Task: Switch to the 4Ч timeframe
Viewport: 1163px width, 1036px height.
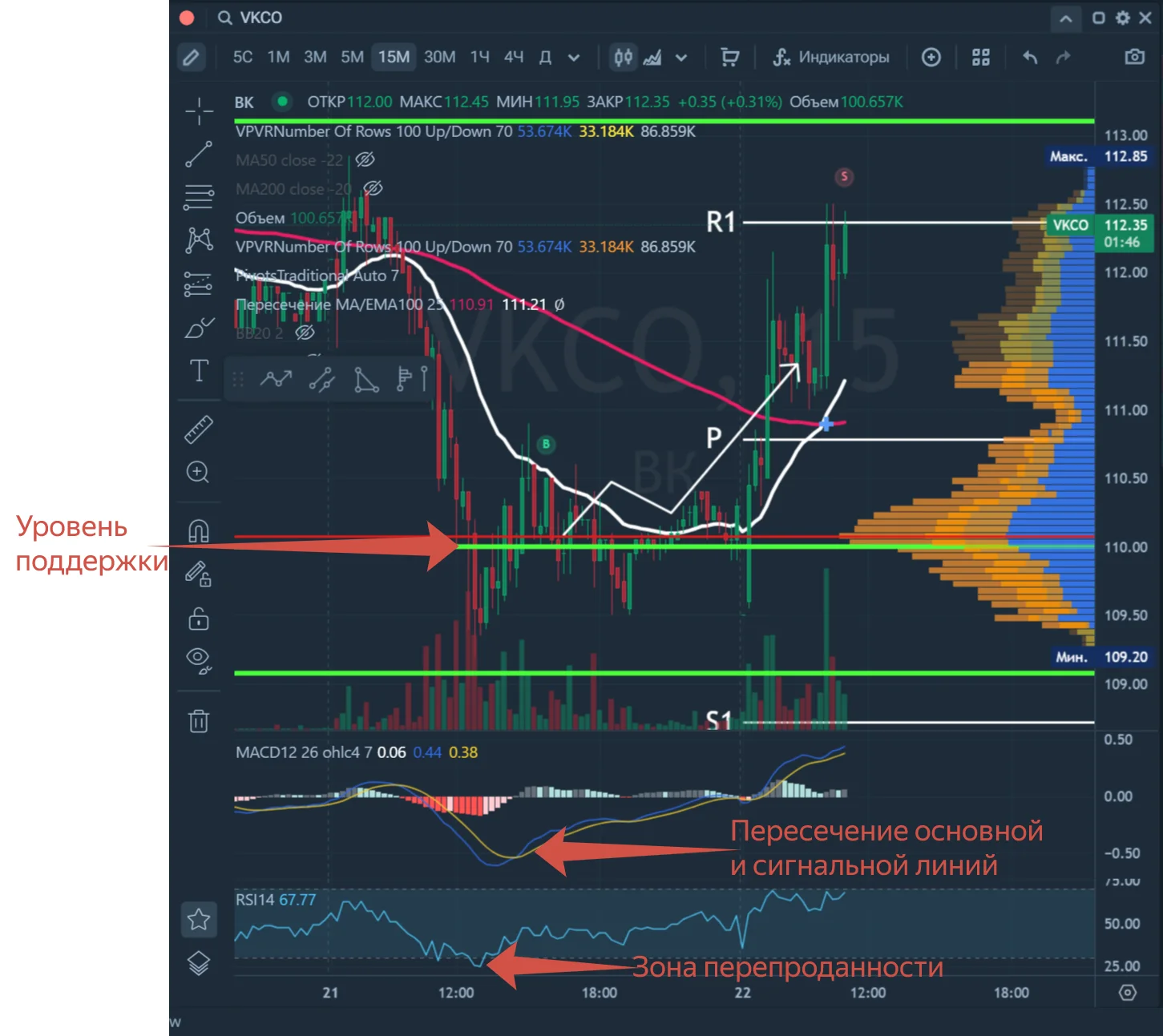Action: [x=513, y=57]
